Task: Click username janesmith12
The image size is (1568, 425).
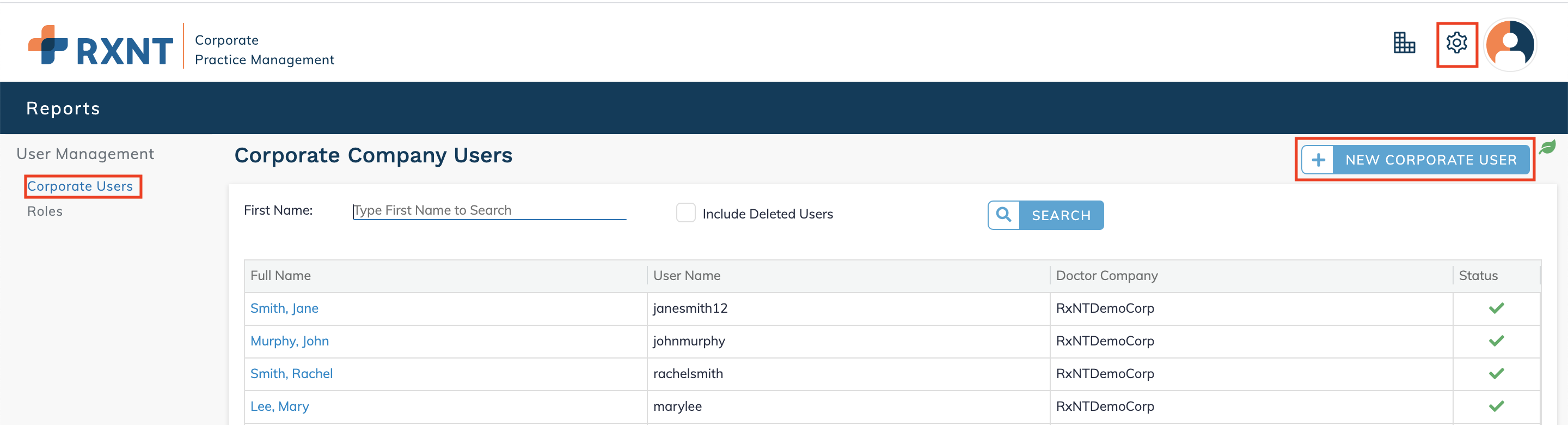Action: [690, 308]
